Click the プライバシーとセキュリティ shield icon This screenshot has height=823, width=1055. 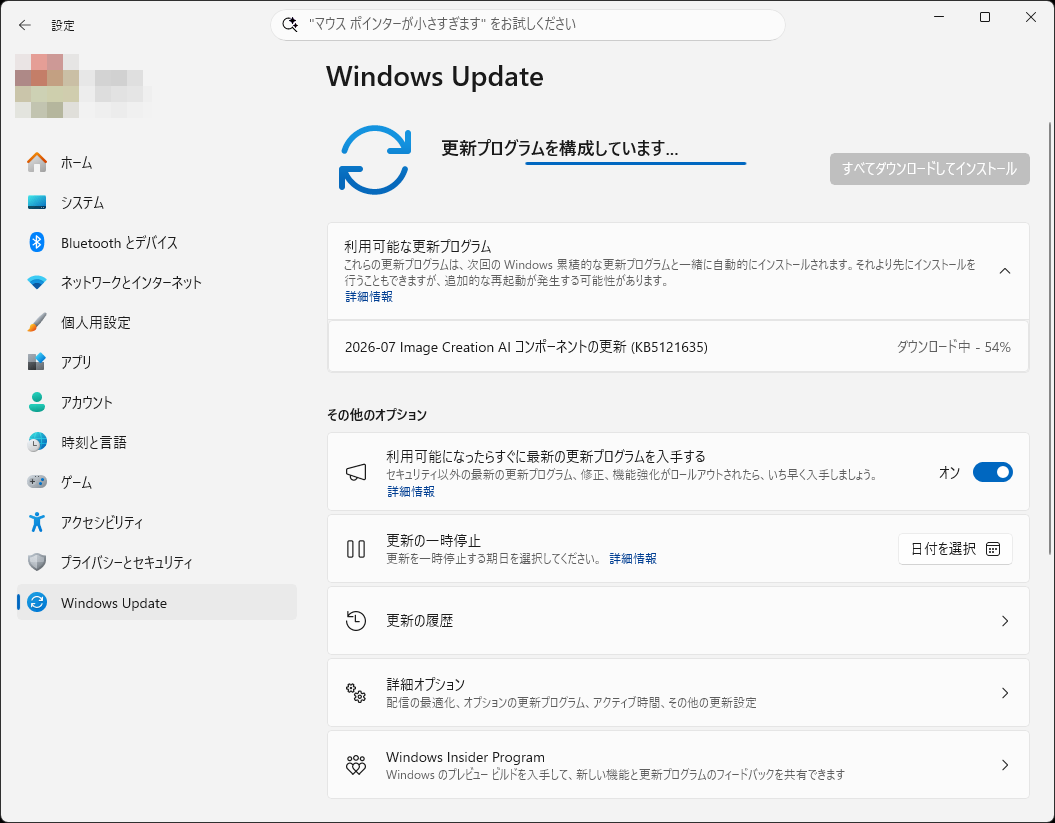click(37, 562)
